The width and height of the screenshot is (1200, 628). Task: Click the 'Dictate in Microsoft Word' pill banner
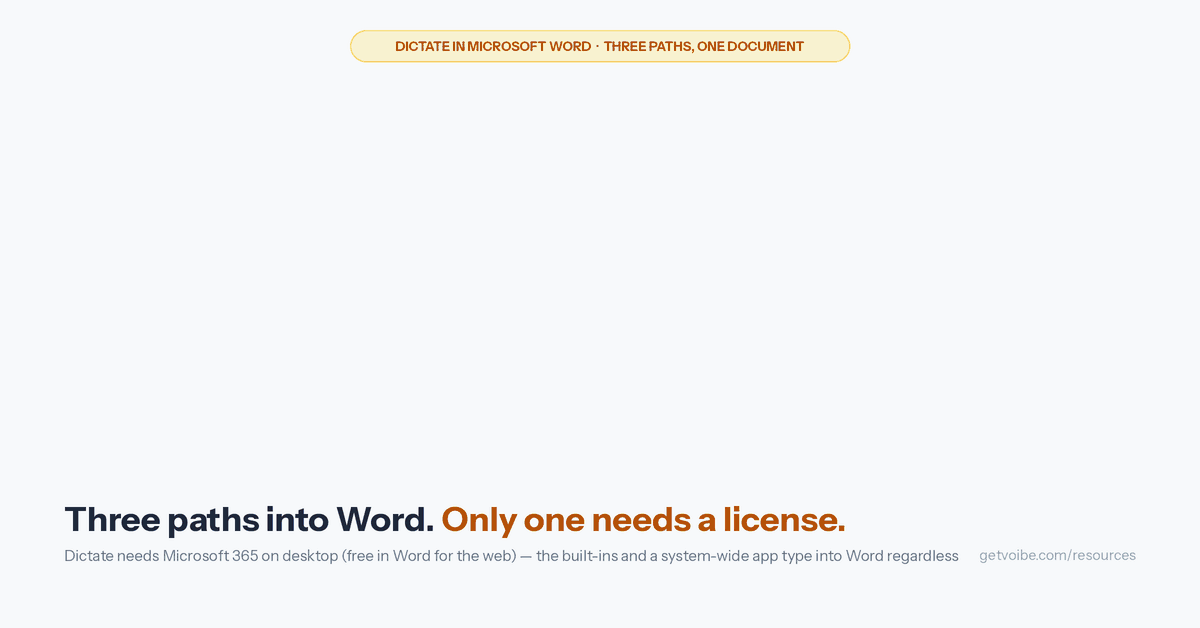[600, 46]
